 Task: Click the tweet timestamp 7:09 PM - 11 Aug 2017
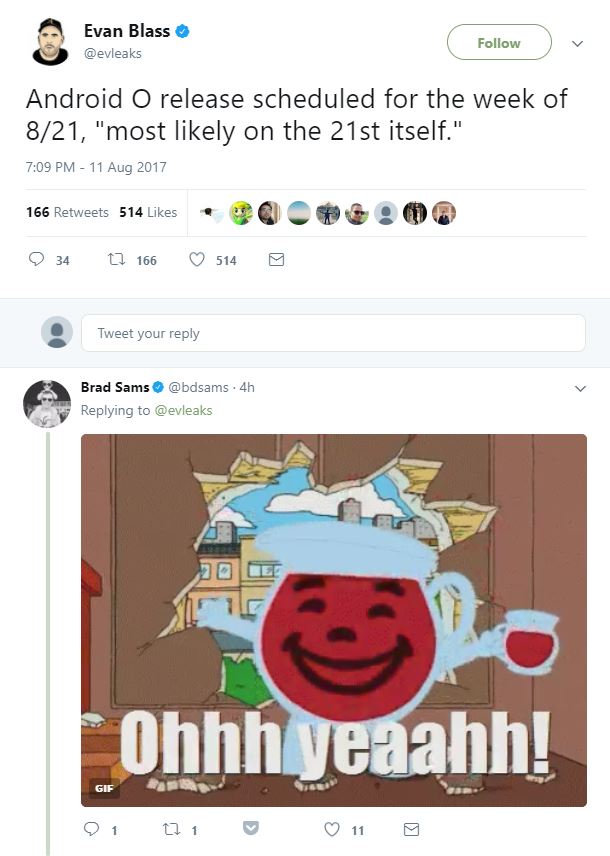tap(96, 167)
